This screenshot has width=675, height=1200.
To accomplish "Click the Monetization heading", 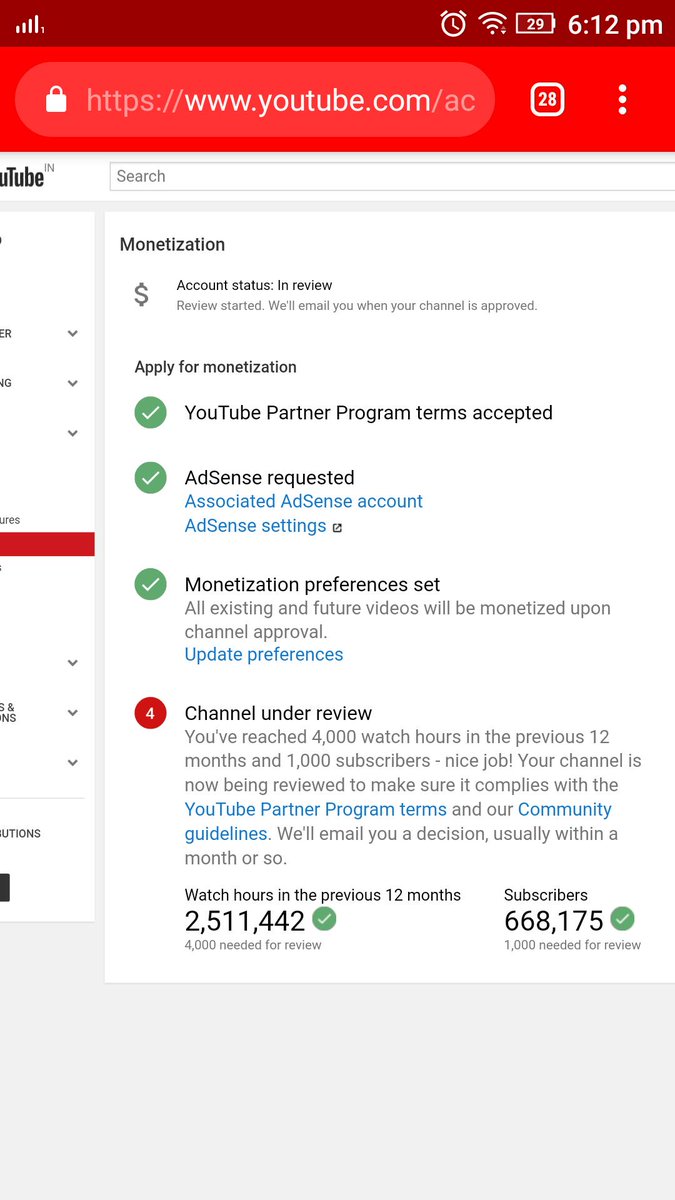I will 172,244.
